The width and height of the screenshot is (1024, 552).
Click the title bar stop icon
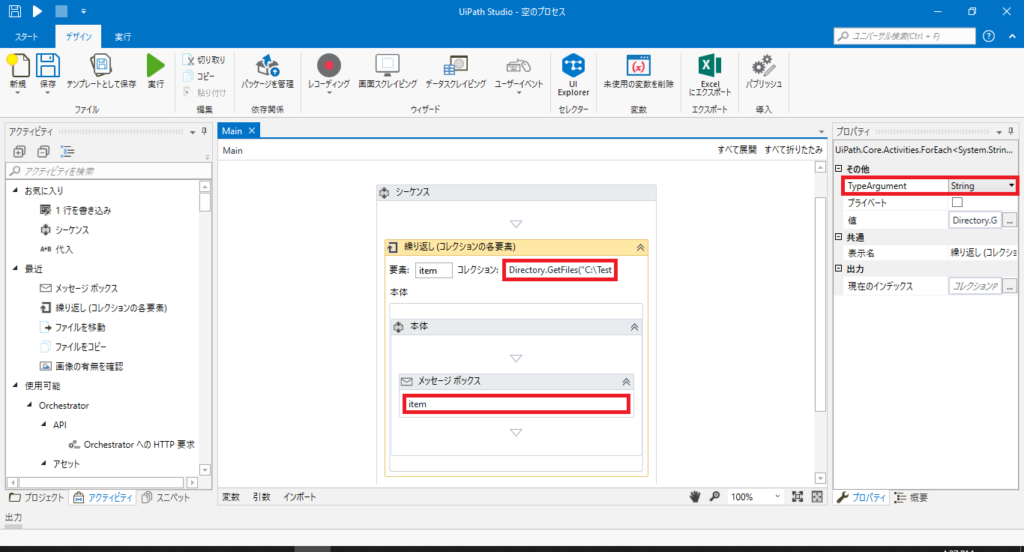61,11
